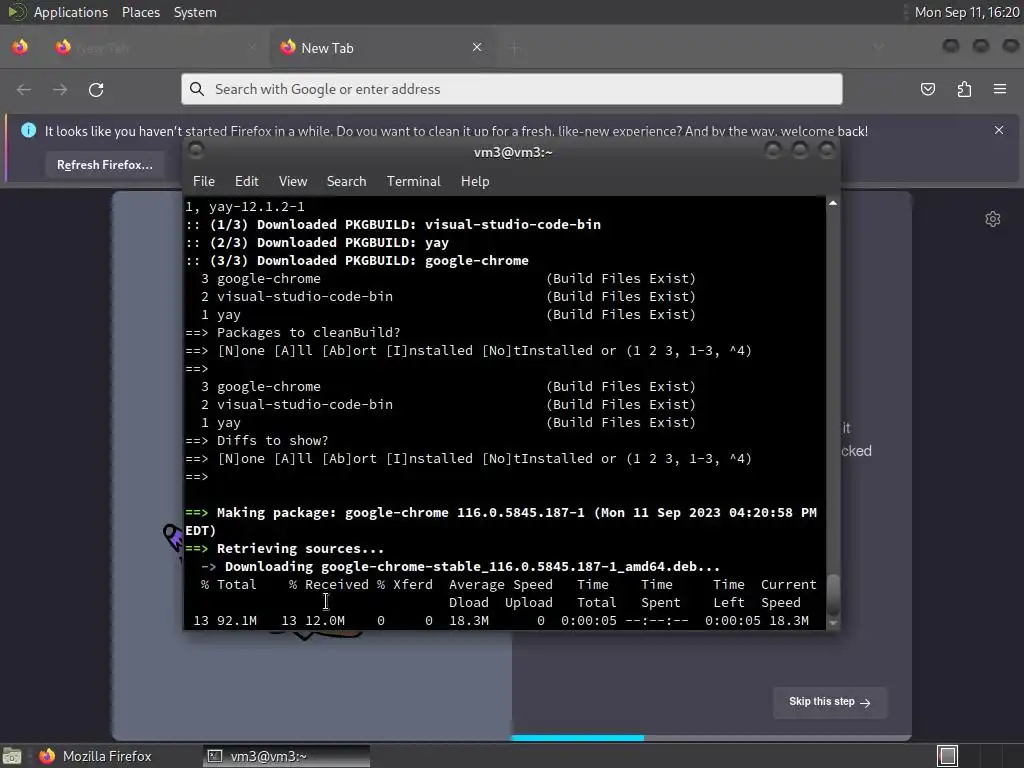Switch to the first inactive New Tab
Viewport: 1024px width, 768px height.
(155, 48)
